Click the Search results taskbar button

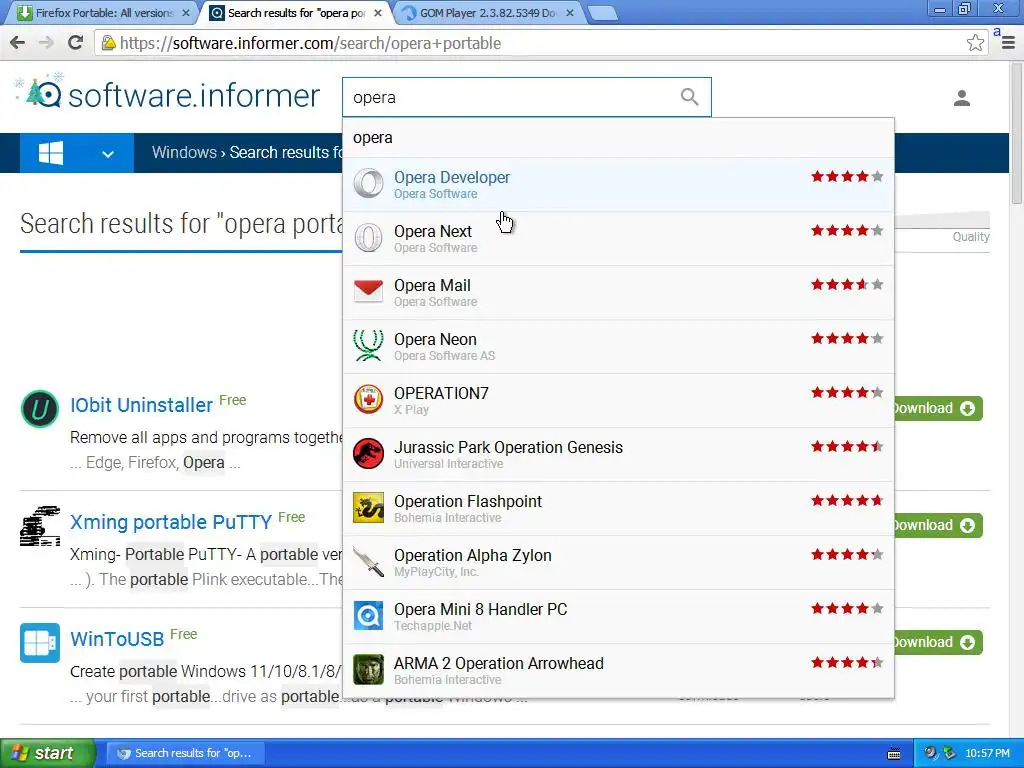pos(185,754)
